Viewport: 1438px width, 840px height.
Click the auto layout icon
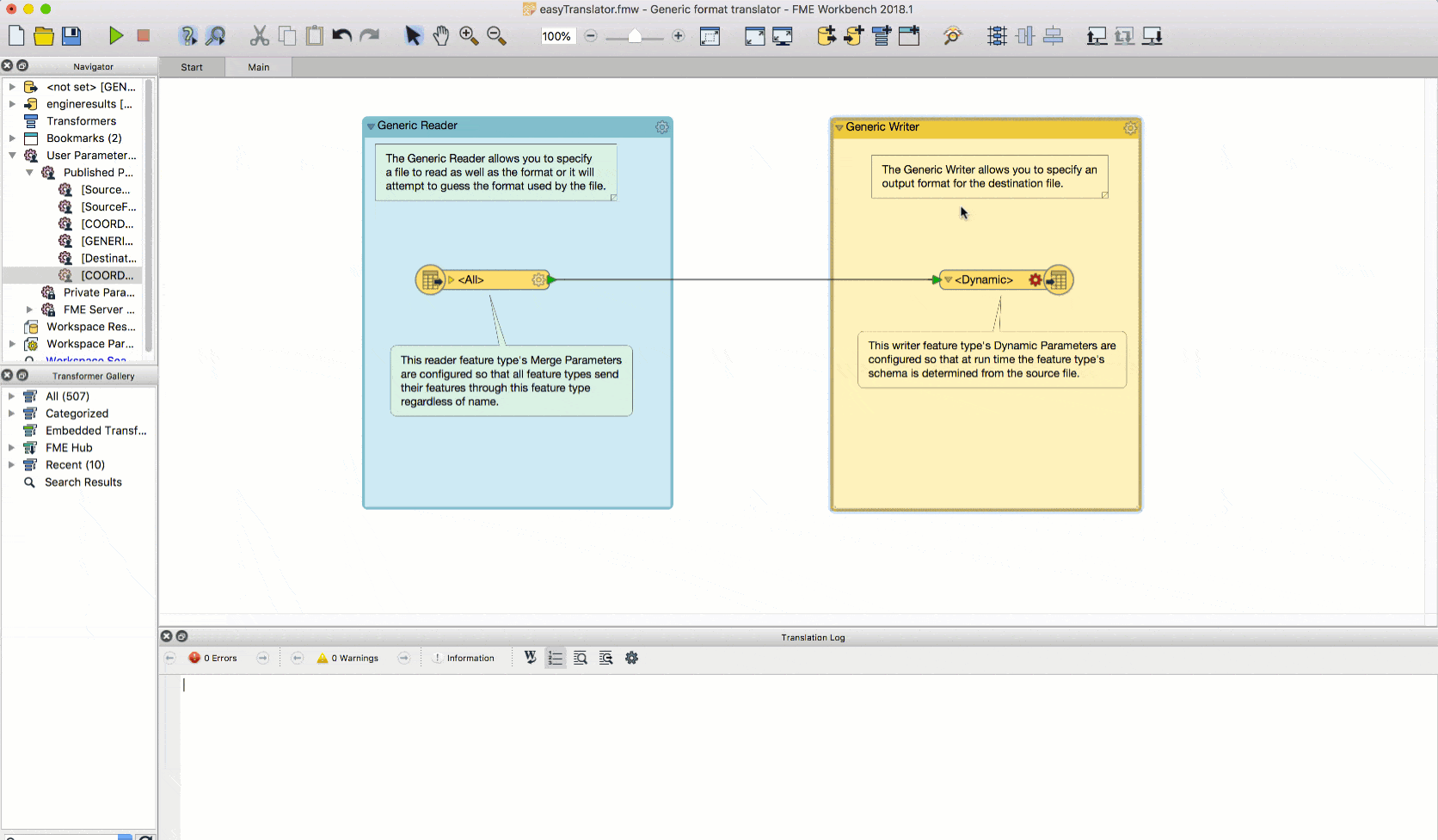pos(997,36)
